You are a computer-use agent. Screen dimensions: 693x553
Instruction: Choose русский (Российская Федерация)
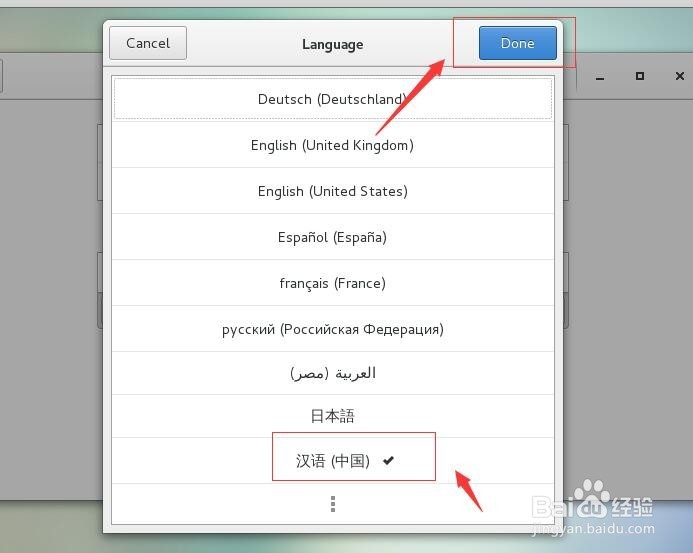(x=333, y=329)
